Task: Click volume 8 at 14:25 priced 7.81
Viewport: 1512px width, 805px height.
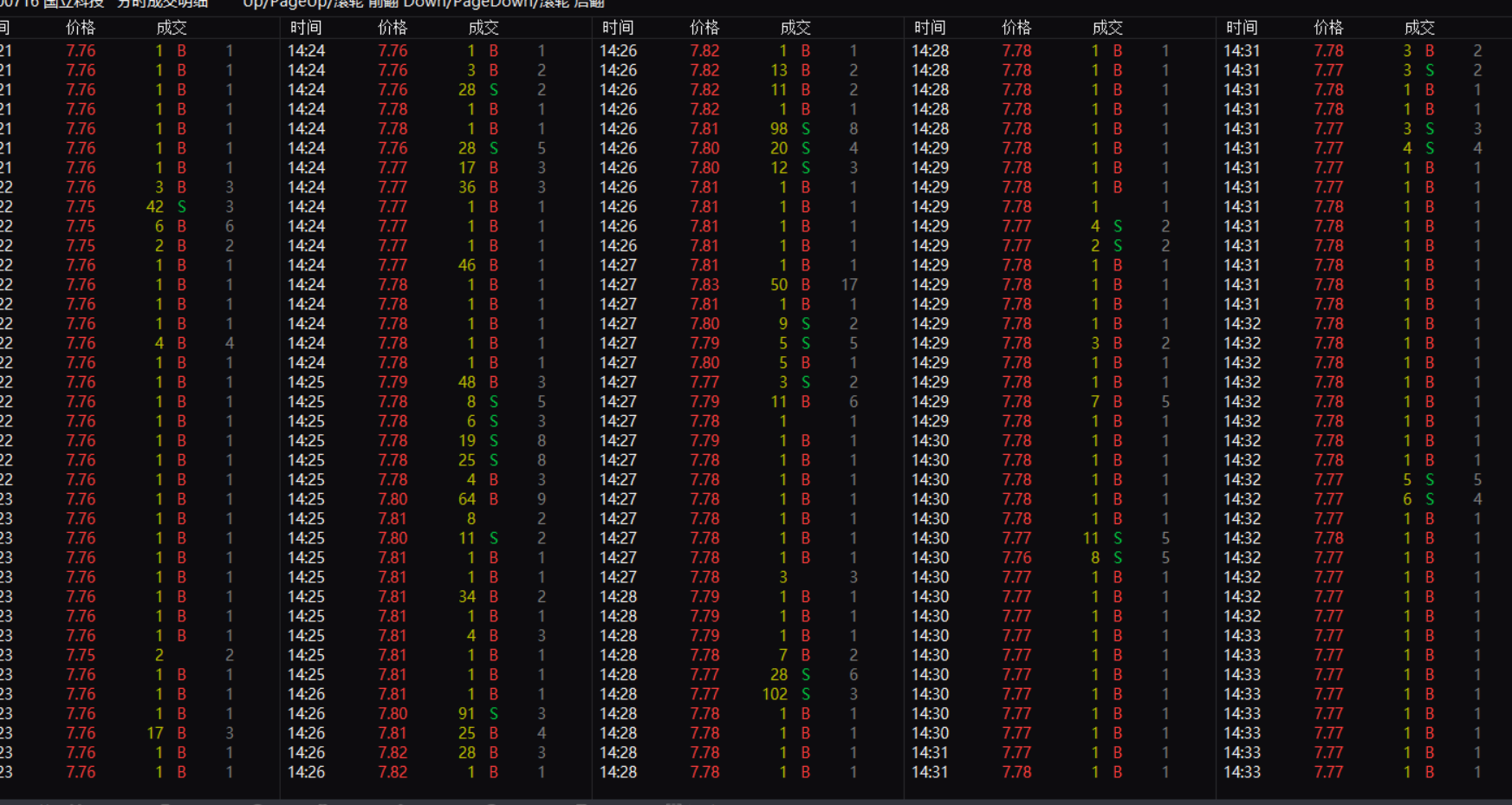Action: pos(471,519)
